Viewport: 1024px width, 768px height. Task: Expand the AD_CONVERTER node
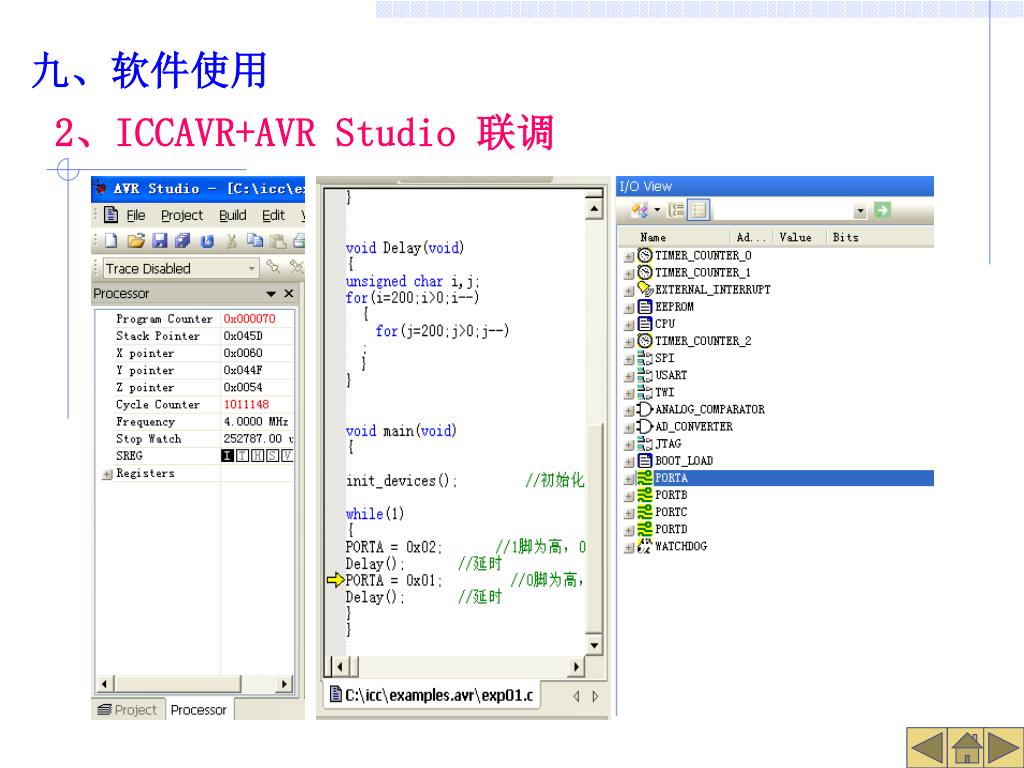(x=629, y=427)
